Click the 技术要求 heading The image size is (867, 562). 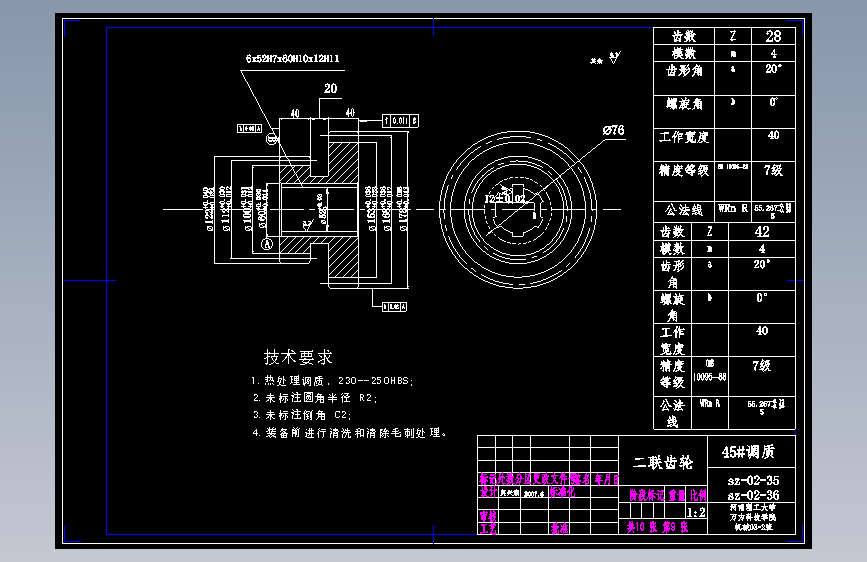298,357
